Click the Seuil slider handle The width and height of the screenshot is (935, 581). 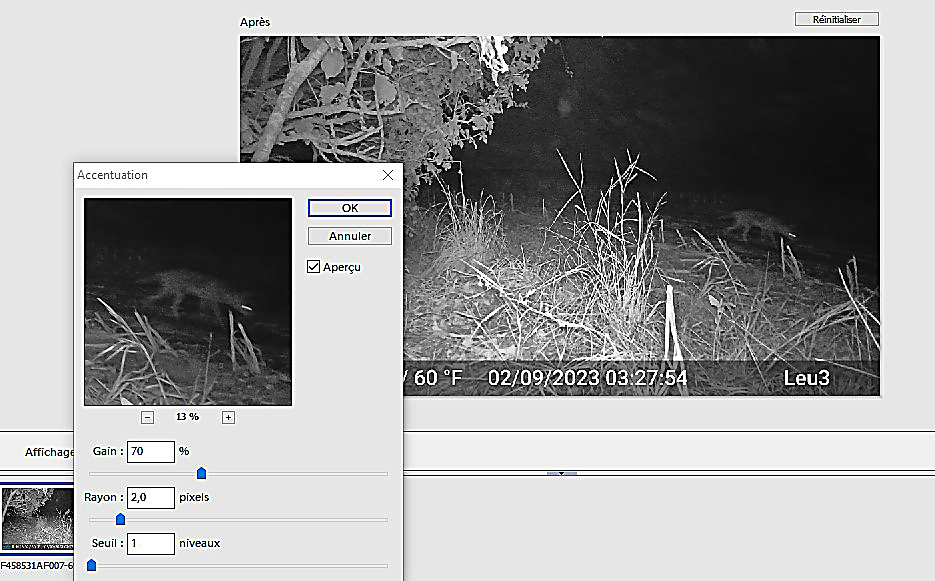pyautogui.click(x=91, y=565)
